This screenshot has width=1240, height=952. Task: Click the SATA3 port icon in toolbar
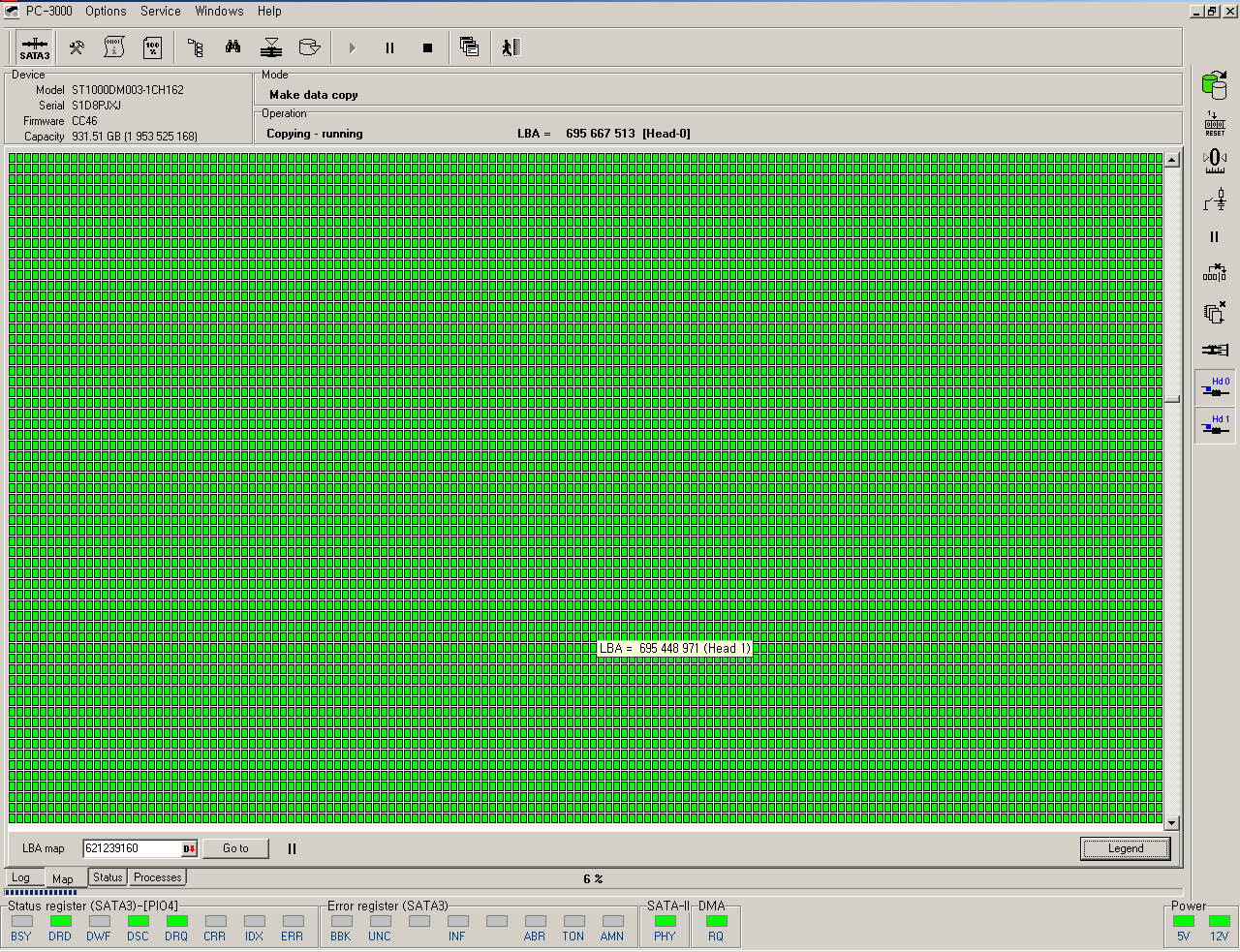(34, 47)
